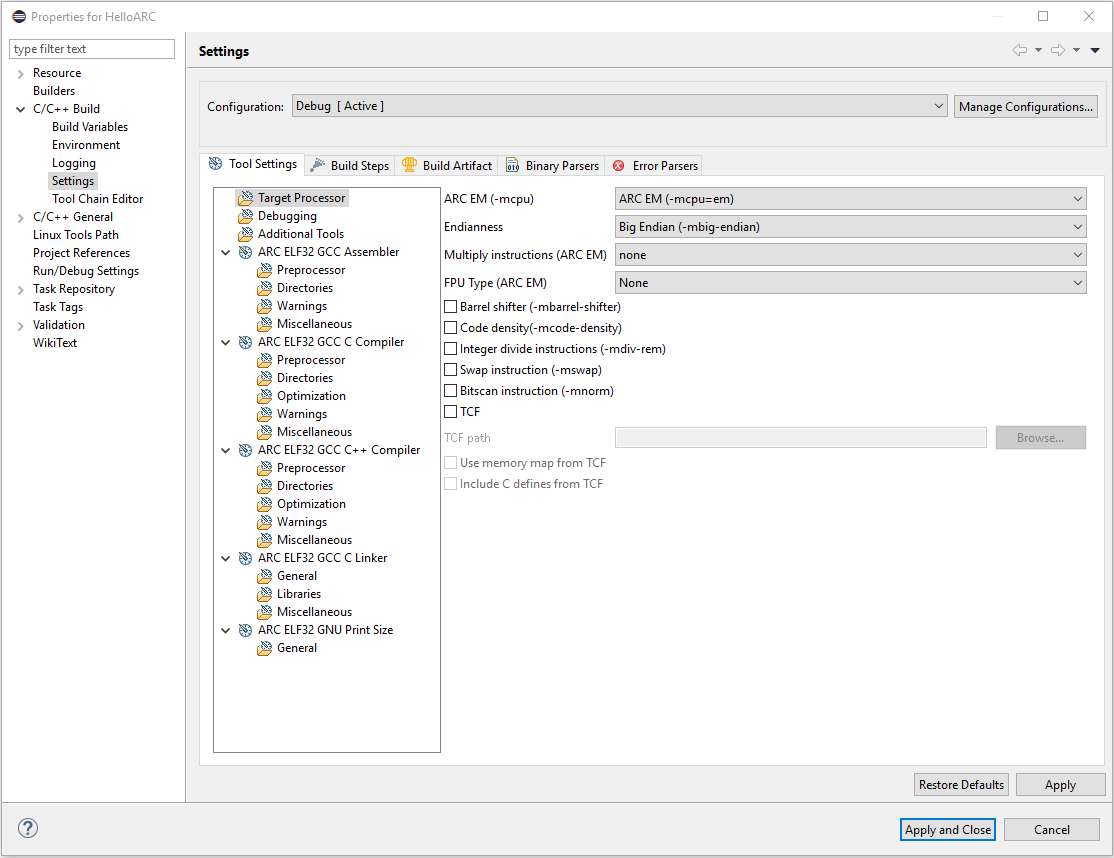Open the ARC EM -mcpu dropdown
Image resolution: width=1114 pixels, height=858 pixels.
click(x=850, y=199)
